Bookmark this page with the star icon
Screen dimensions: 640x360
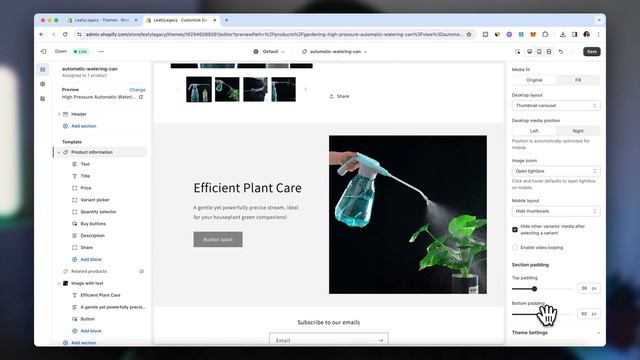coord(469,35)
